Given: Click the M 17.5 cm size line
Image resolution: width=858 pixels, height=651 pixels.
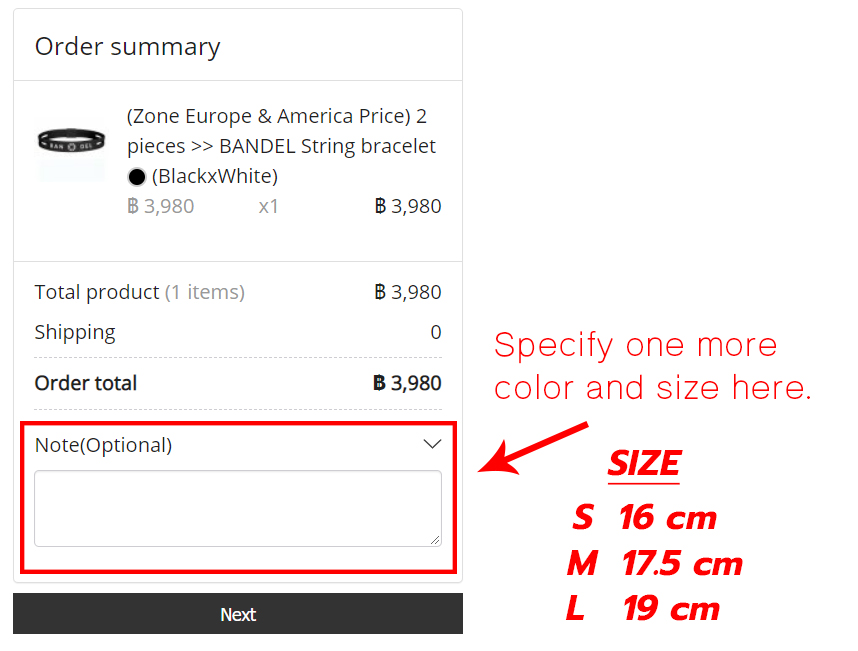Looking at the screenshot, I should coord(654,563).
